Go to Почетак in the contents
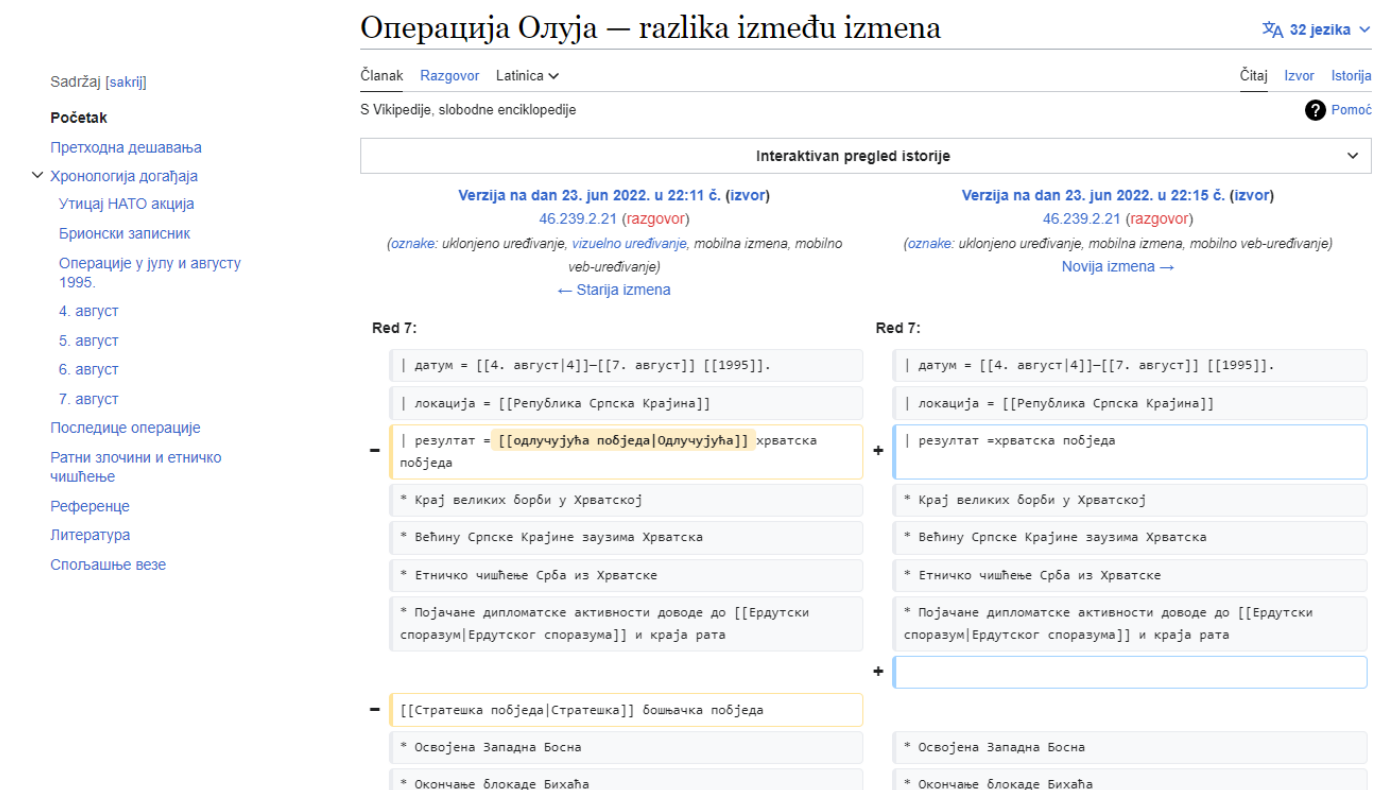1395x790 pixels. point(79,118)
